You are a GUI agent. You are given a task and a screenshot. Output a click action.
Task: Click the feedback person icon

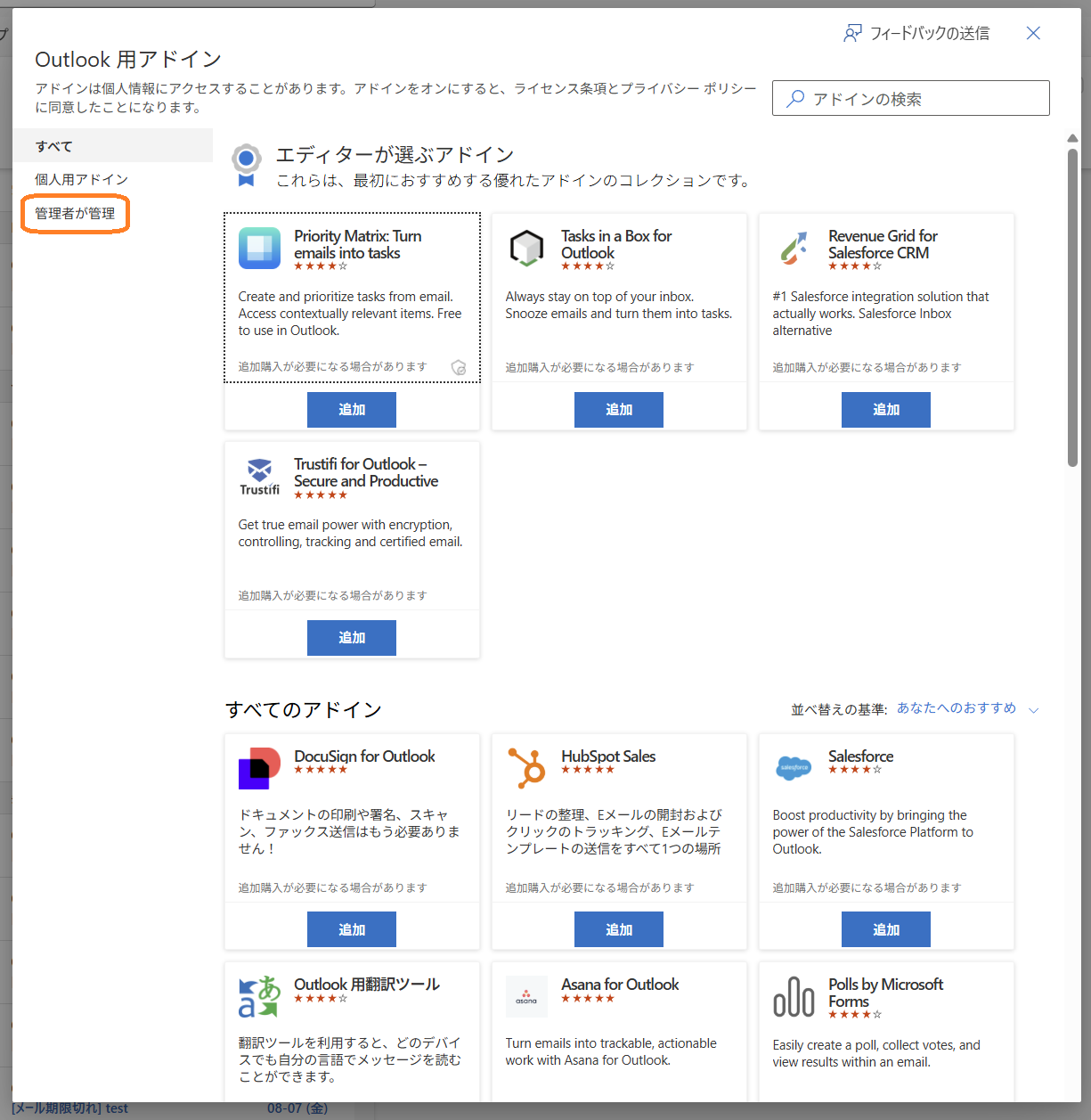[852, 33]
